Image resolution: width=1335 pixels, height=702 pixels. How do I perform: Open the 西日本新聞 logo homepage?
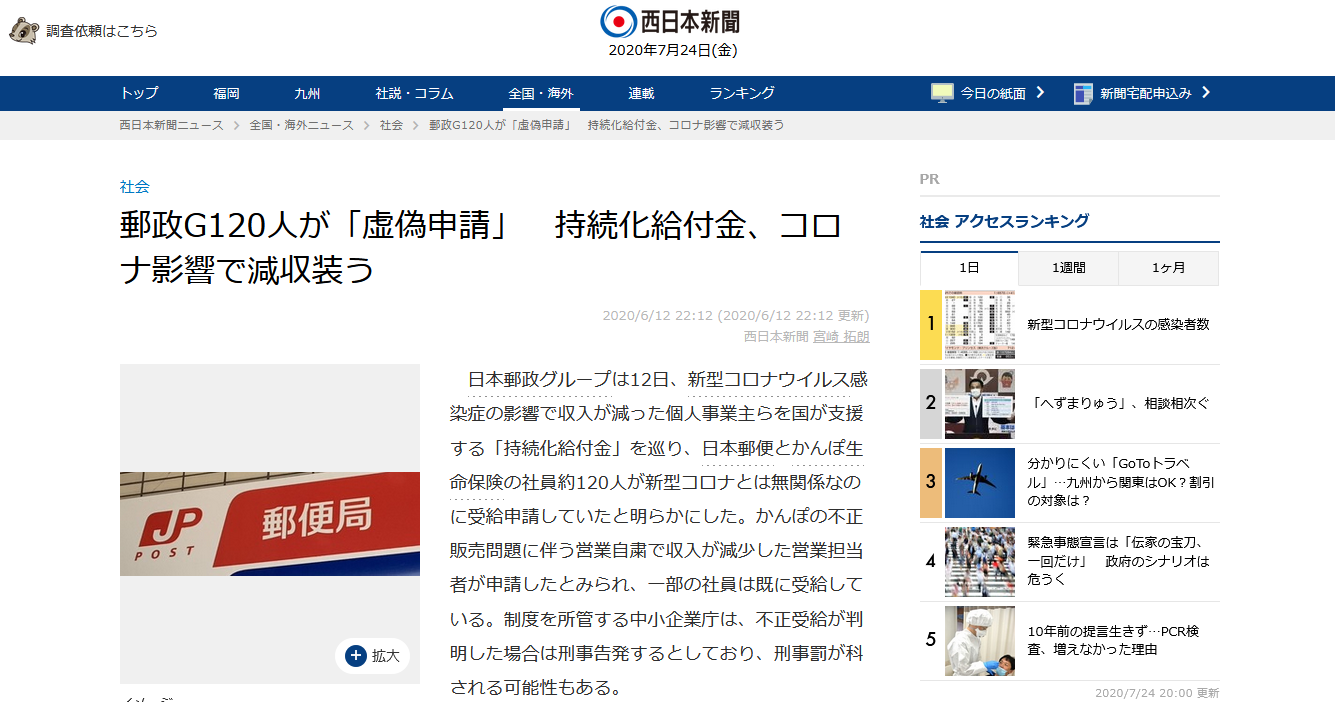tap(669, 20)
